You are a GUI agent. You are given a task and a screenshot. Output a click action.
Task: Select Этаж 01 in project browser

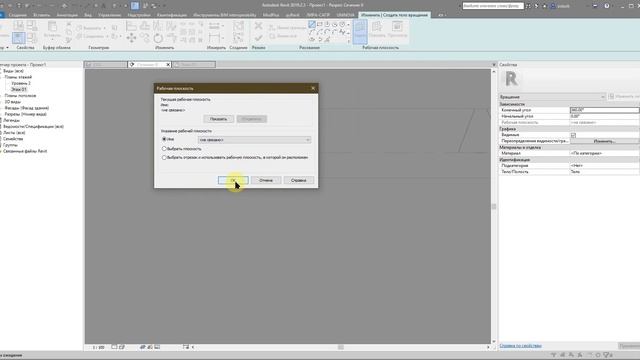pos(19,89)
